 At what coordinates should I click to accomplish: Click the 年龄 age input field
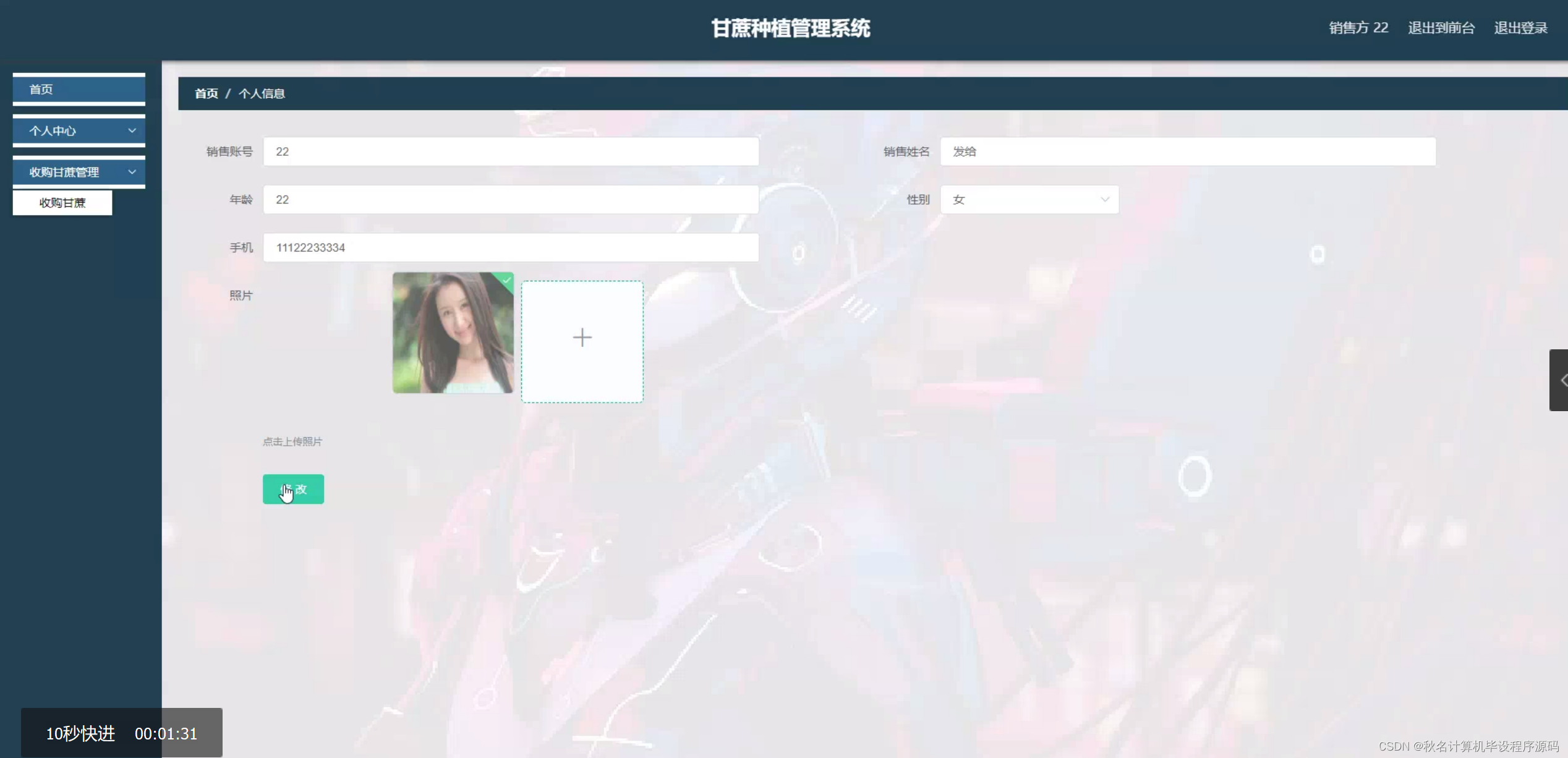pos(510,199)
